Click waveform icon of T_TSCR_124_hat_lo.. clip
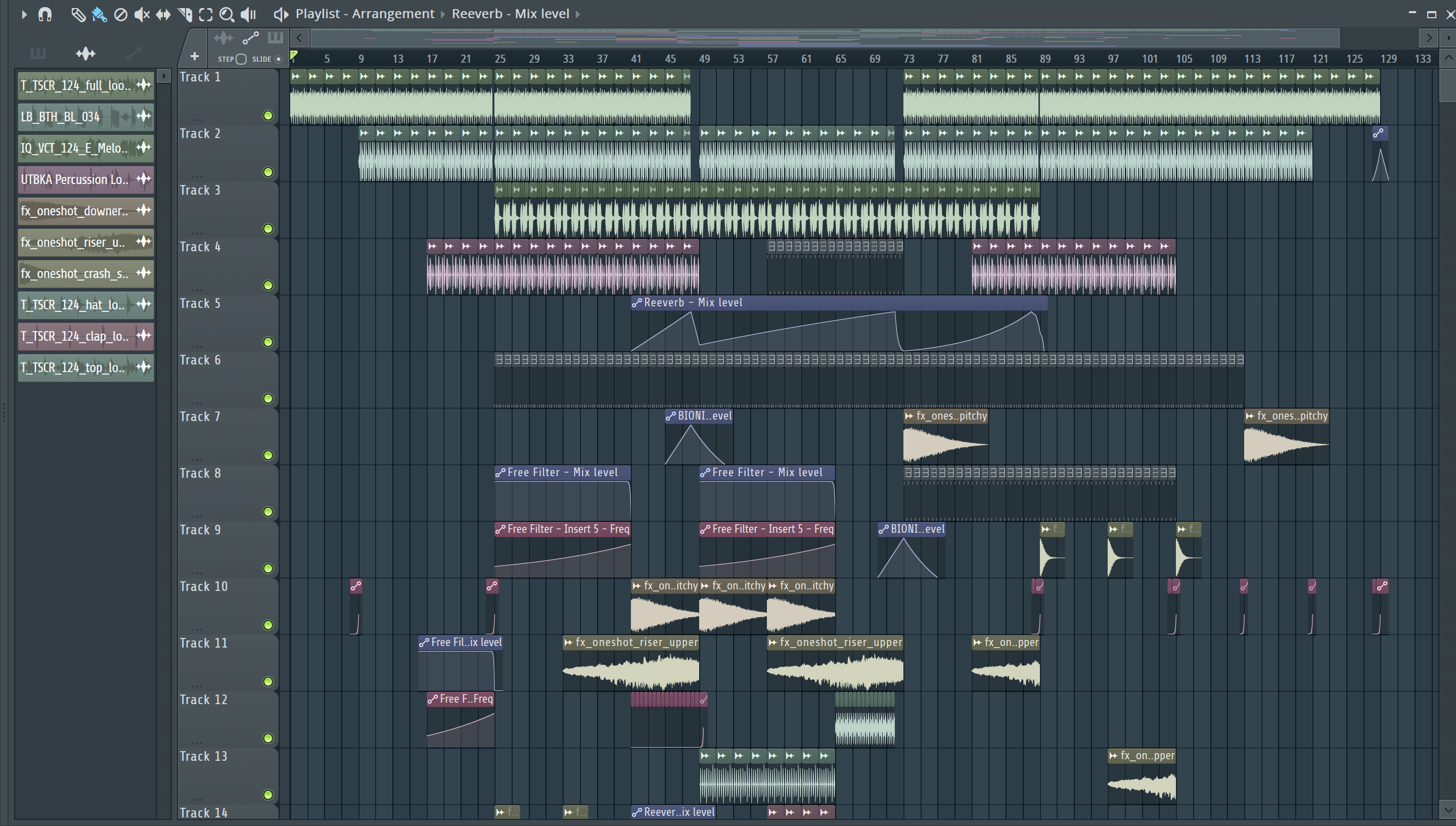The height and width of the screenshot is (826, 1456). click(144, 305)
